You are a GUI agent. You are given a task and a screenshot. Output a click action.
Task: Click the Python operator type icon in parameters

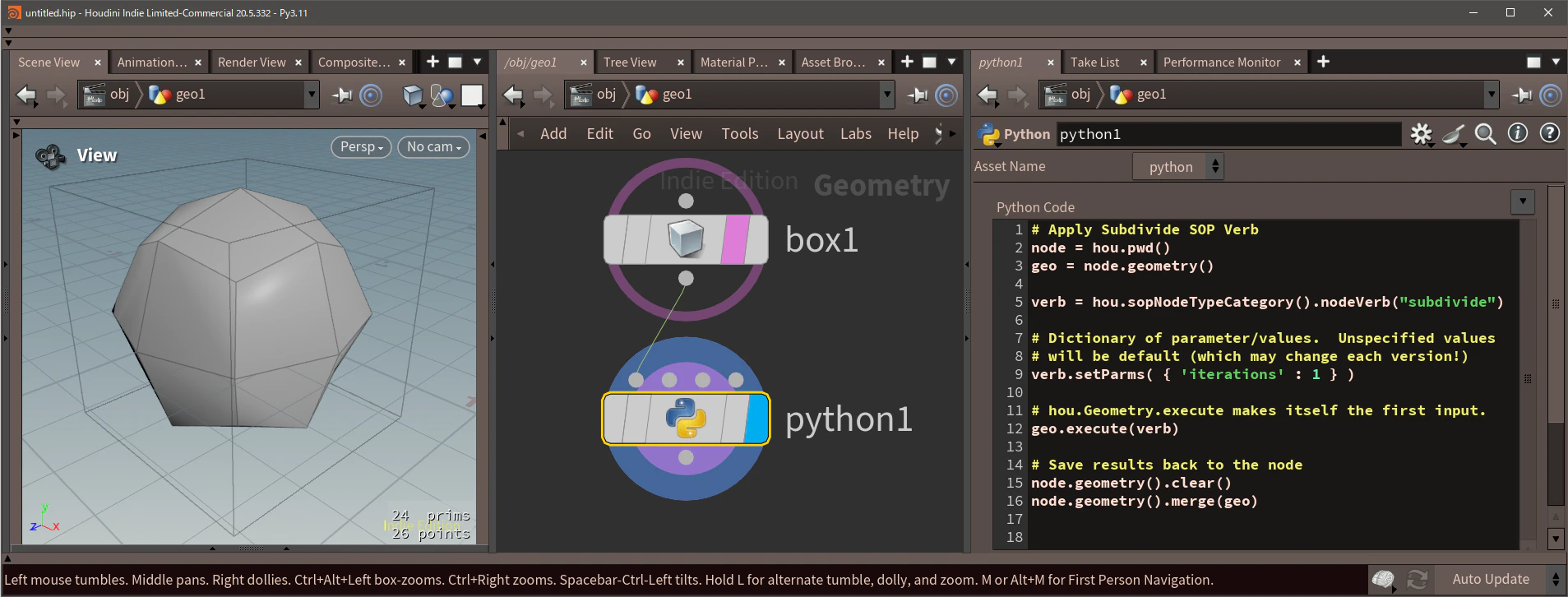tap(988, 134)
